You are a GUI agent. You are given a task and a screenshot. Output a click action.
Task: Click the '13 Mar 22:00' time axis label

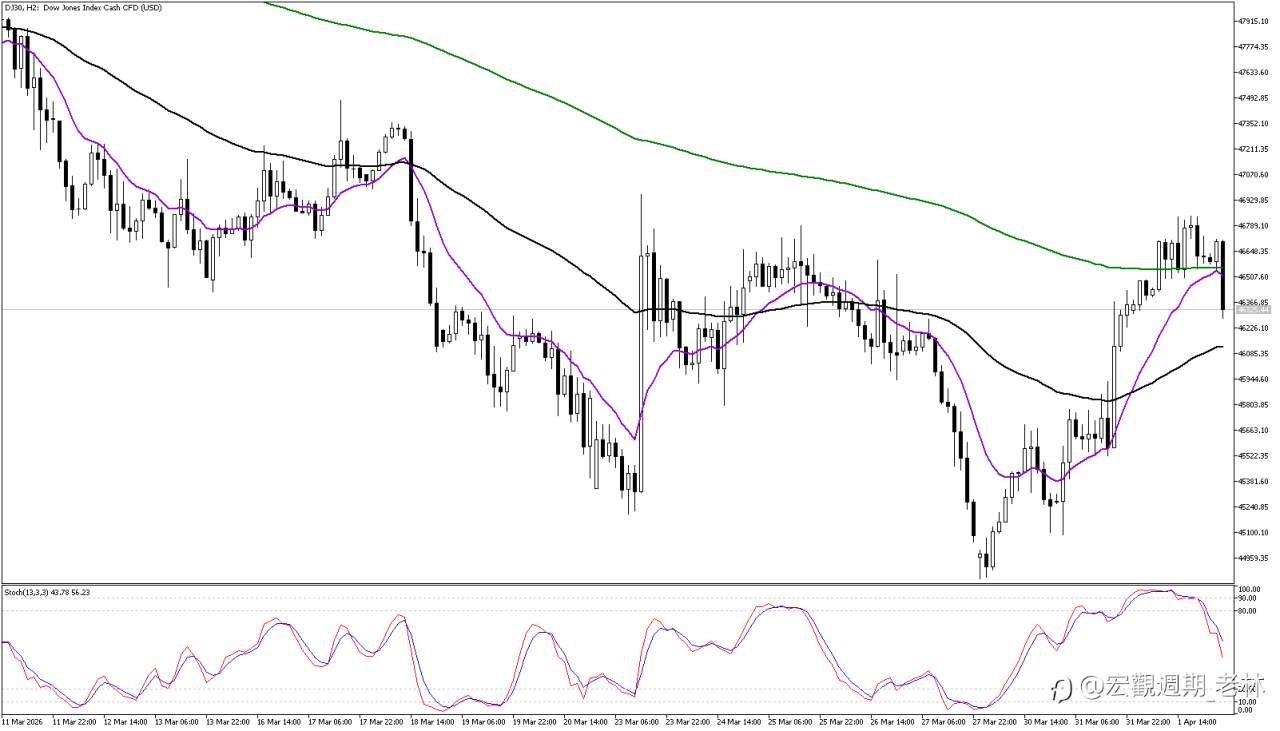[229, 720]
